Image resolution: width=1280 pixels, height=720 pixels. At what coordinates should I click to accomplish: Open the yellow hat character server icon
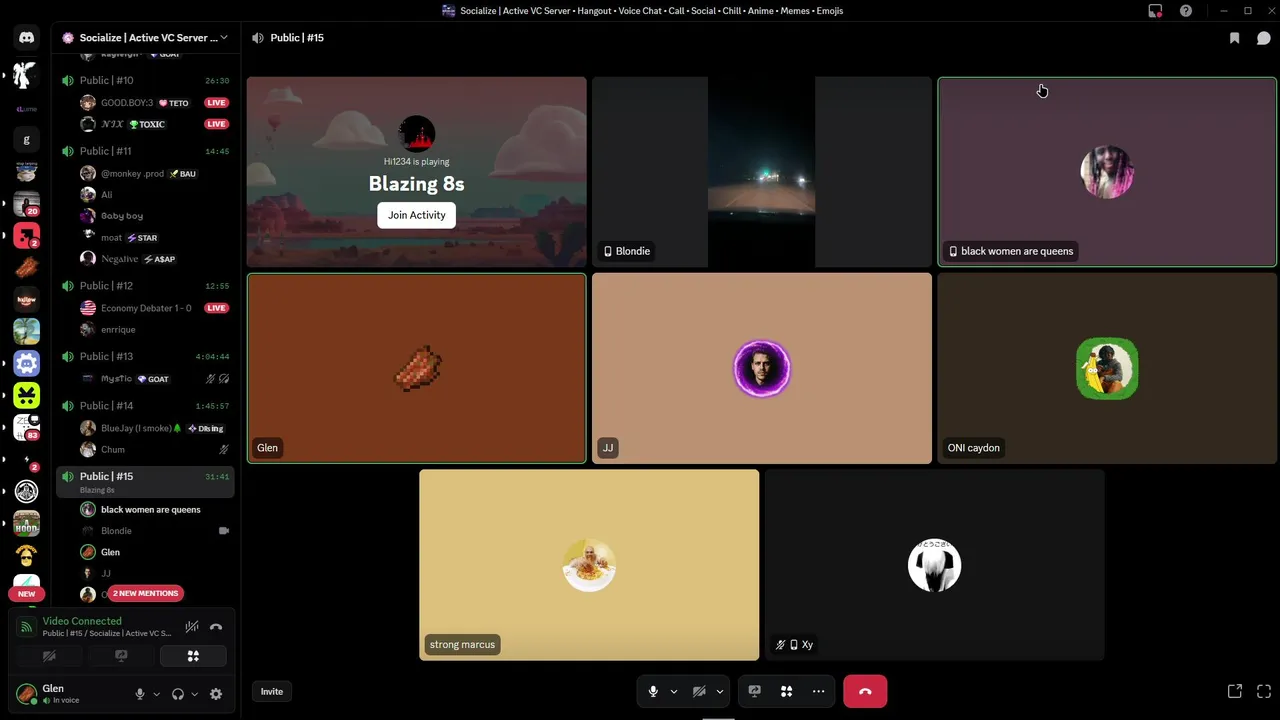click(26, 555)
